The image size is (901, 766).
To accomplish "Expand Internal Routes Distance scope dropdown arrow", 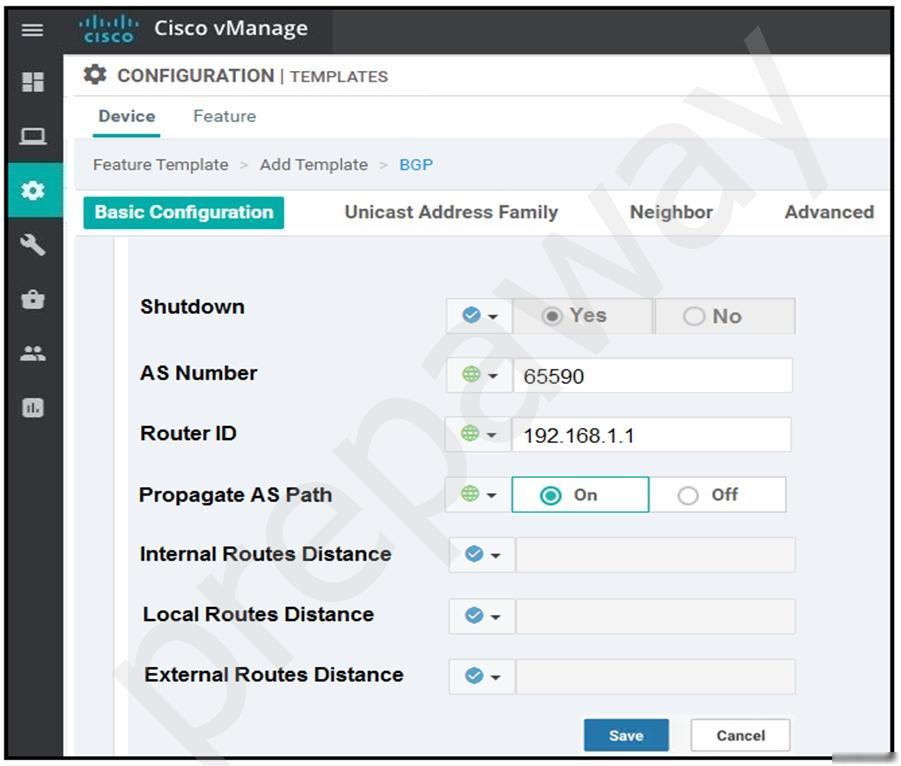I will (x=495, y=556).
